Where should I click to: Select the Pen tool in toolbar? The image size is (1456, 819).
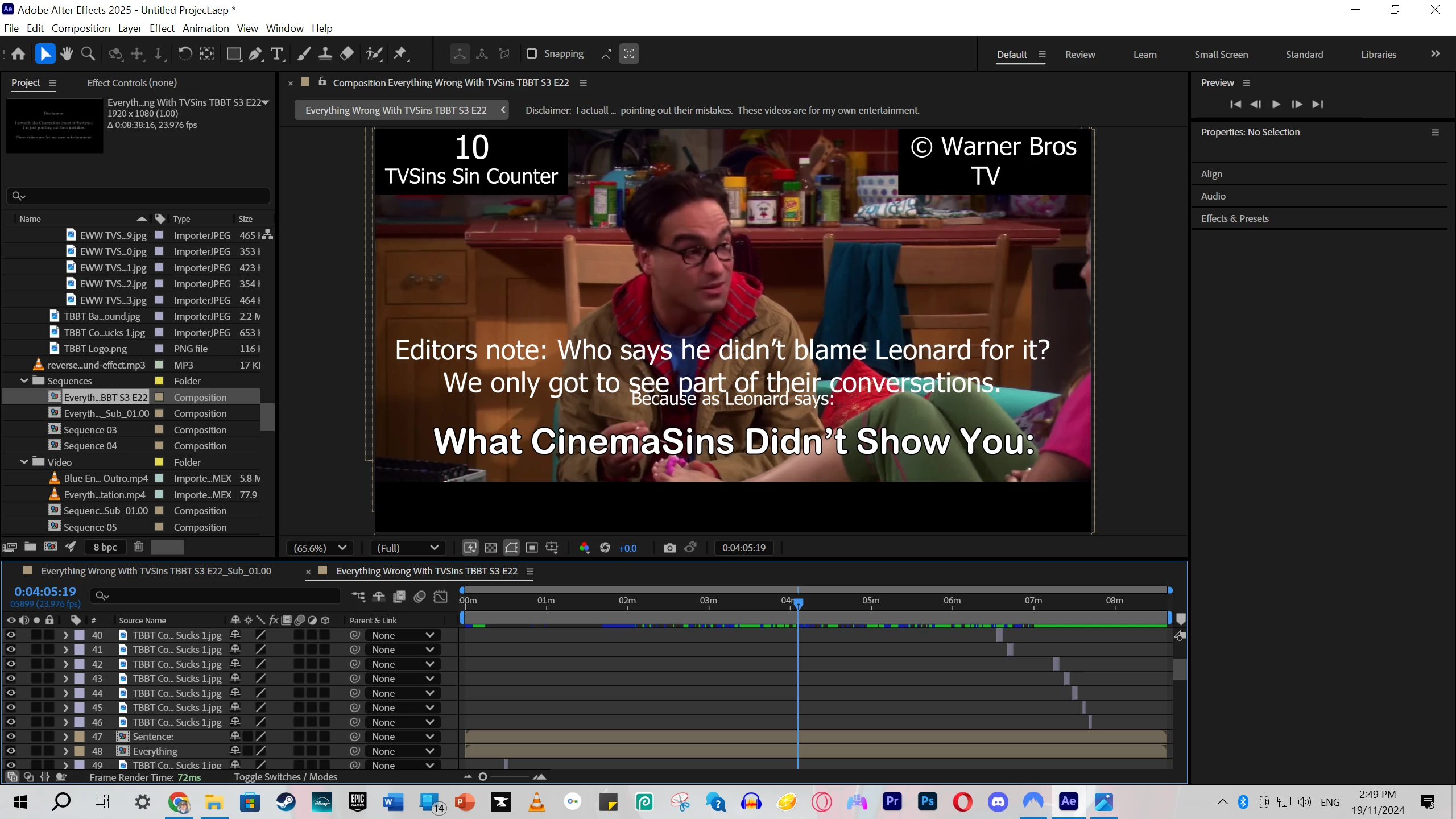[255, 54]
